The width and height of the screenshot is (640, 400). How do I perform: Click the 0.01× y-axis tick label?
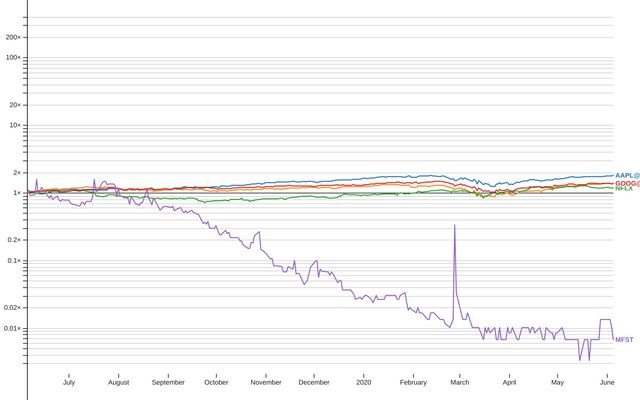click(12, 328)
